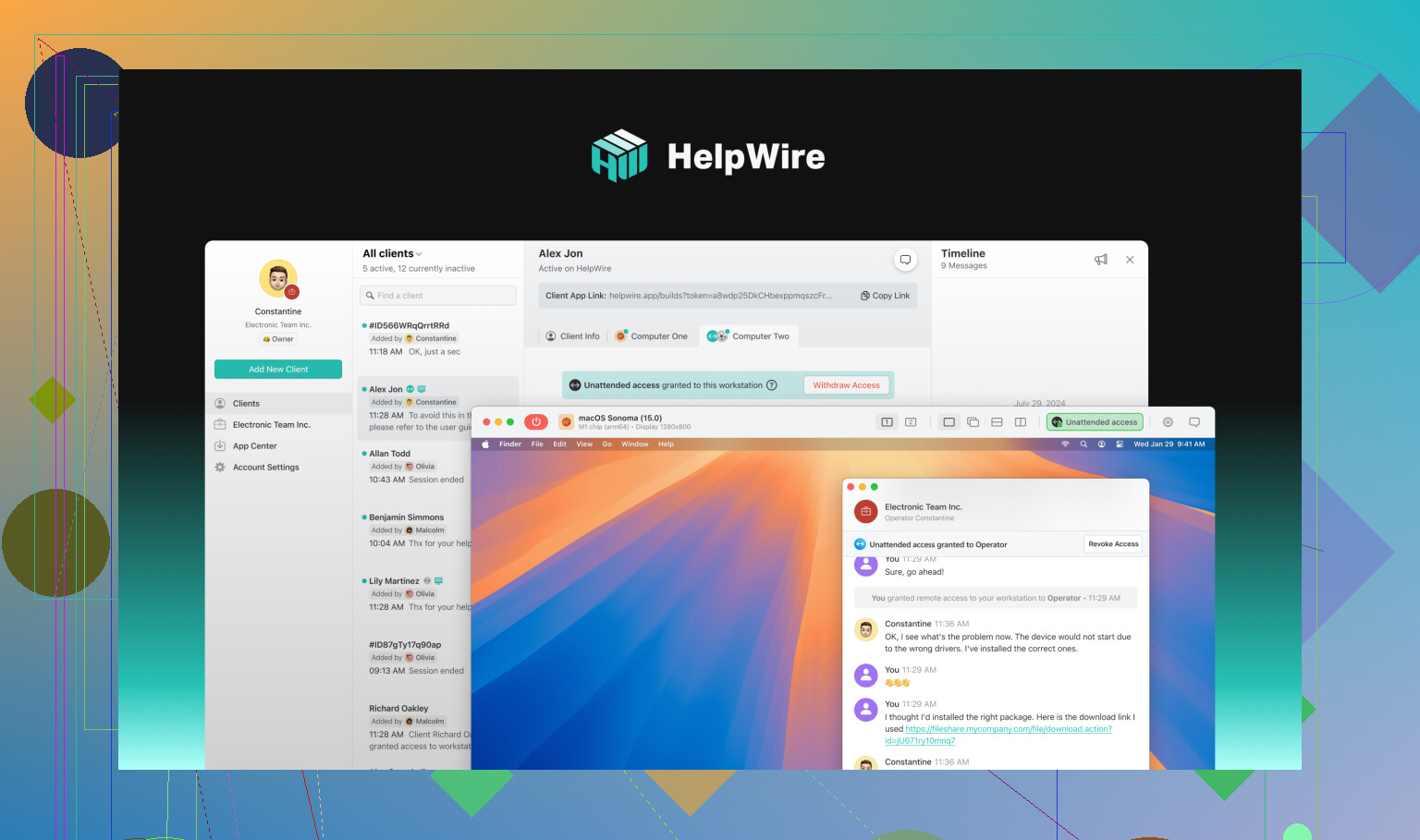1420x840 pixels.
Task: Switch to display 2 in session toolbar
Action: [x=911, y=422]
